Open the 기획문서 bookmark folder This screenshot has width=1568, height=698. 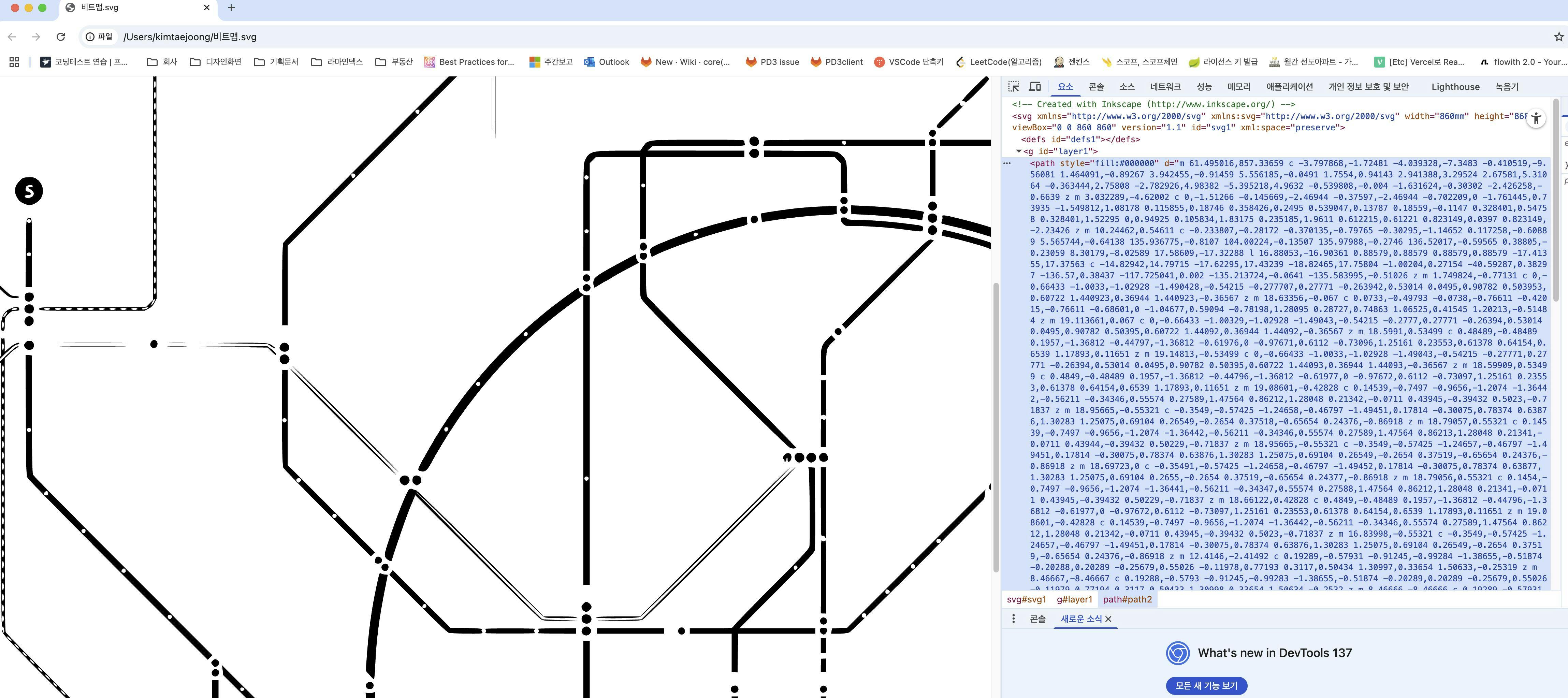(276, 62)
